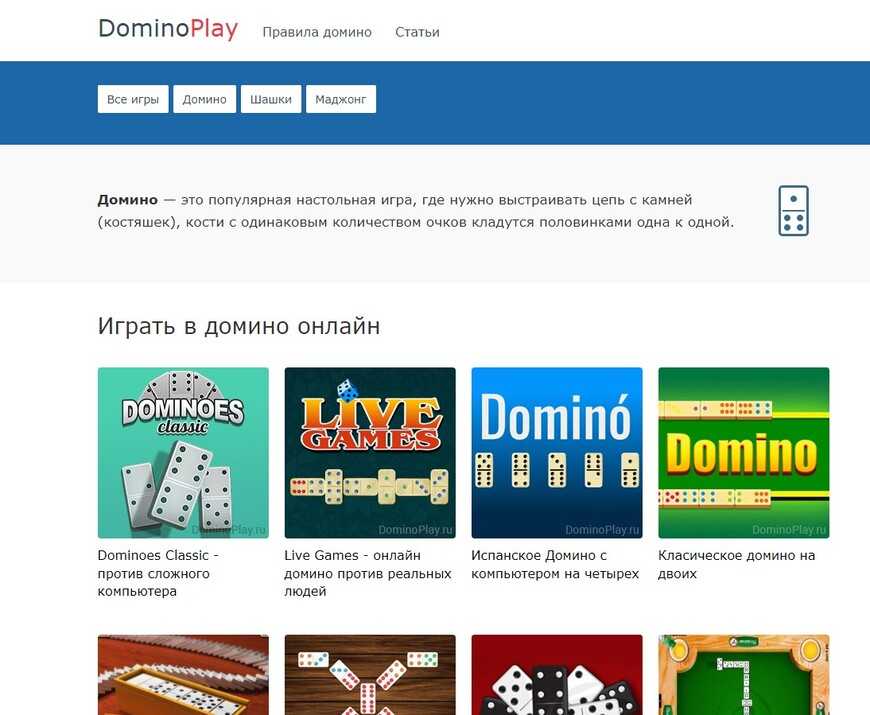Open the Live Games thumbnail image
Viewport: 870px width, 715px height.
point(370,453)
